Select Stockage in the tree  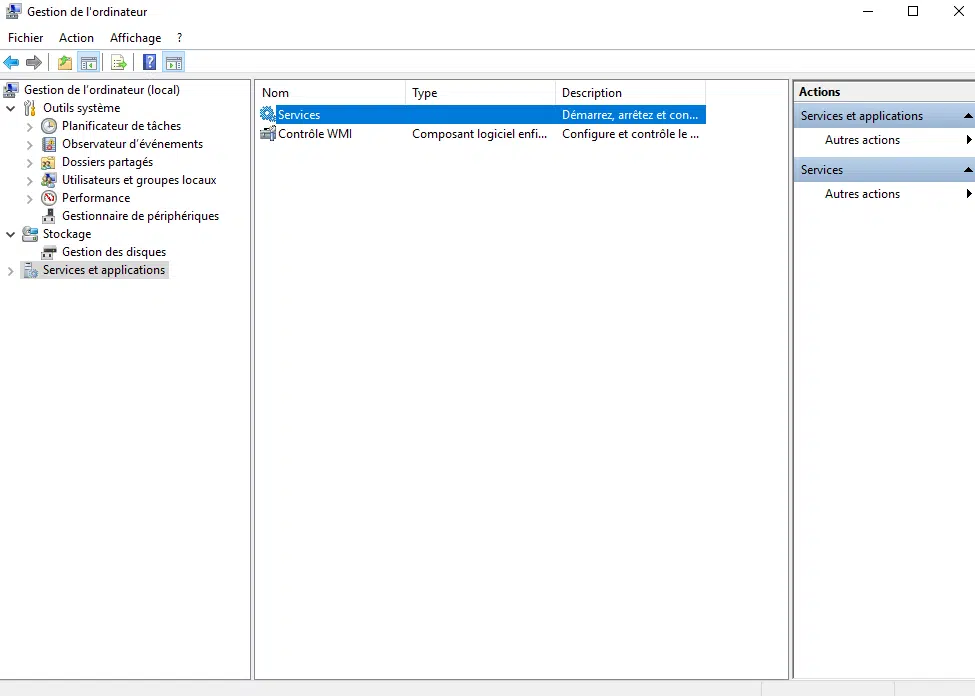click(x=67, y=234)
